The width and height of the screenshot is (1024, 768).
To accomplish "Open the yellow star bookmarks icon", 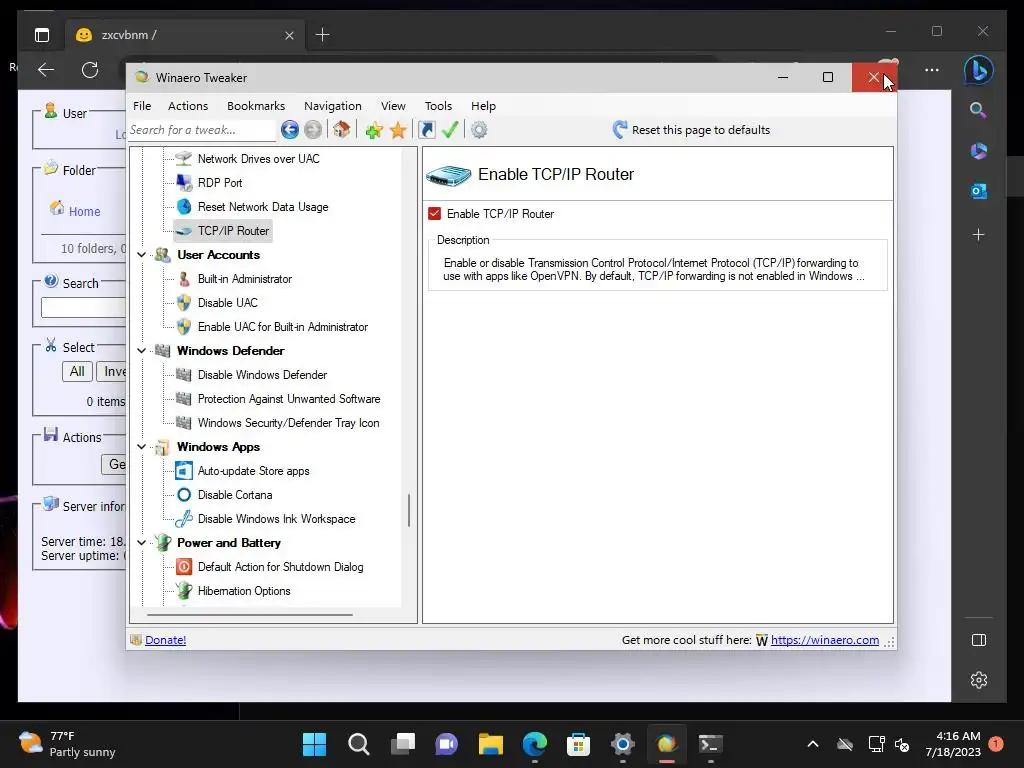I will coord(398,130).
